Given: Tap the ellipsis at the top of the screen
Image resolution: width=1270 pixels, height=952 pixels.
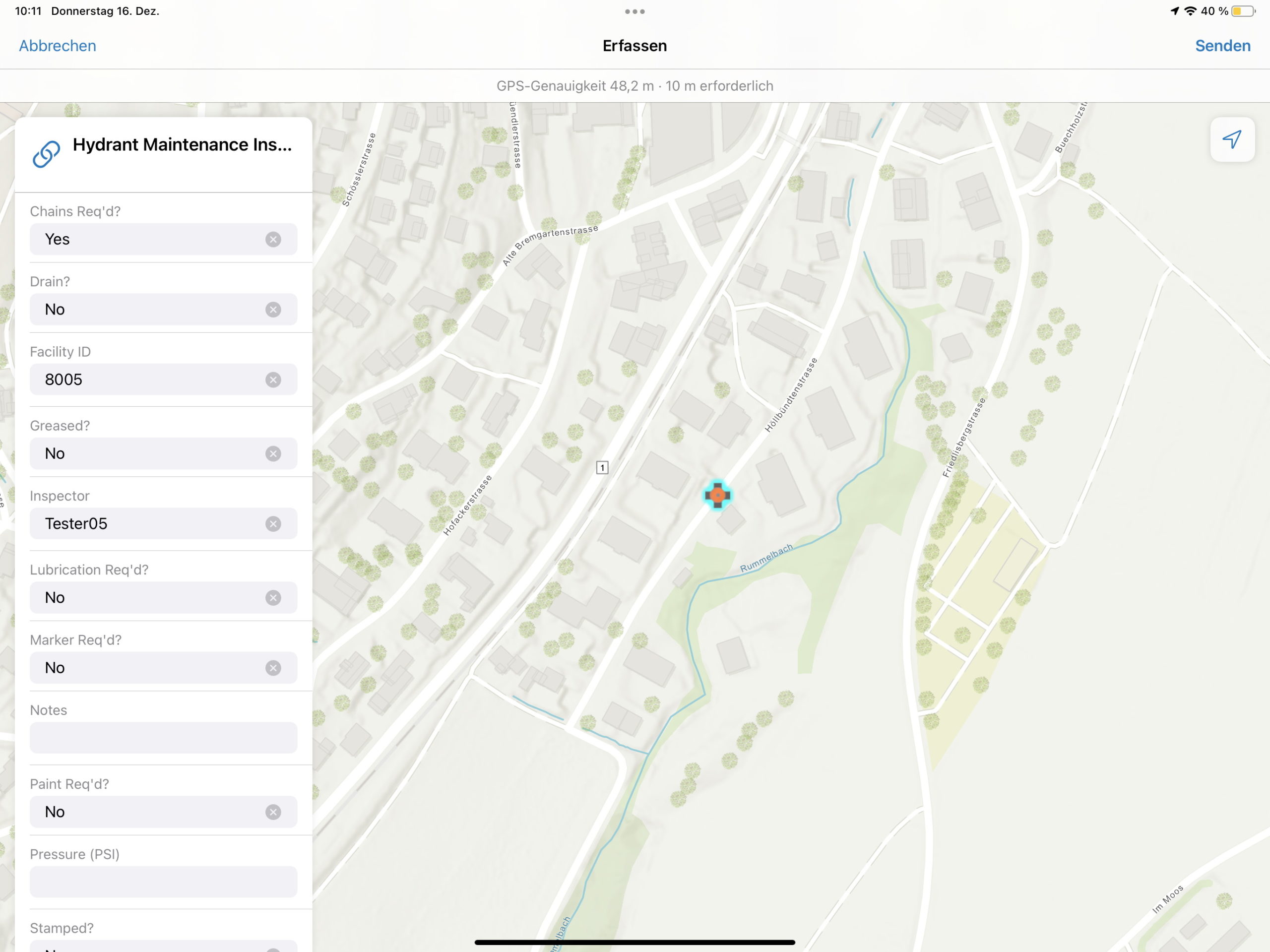Looking at the screenshot, I should click(635, 11).
